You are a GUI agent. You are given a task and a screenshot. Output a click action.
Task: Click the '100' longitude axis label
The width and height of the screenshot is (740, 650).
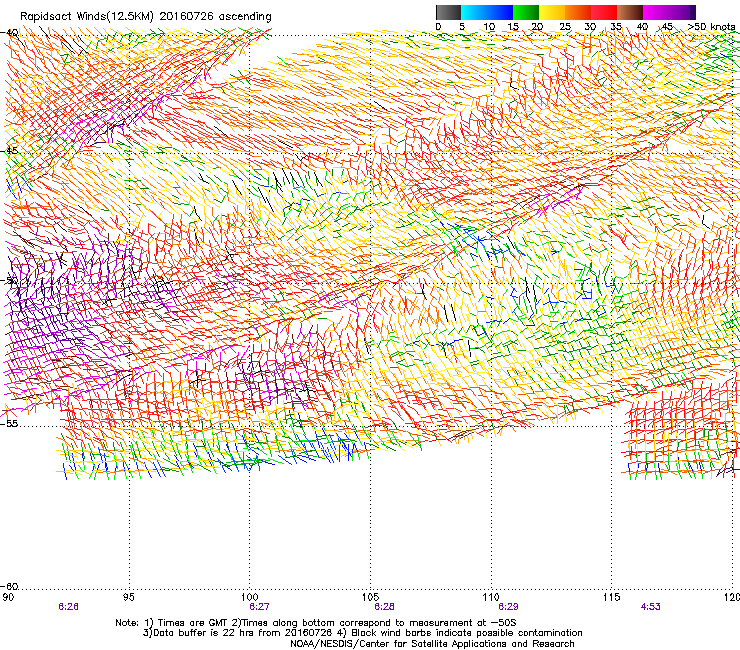coord(249,597)
